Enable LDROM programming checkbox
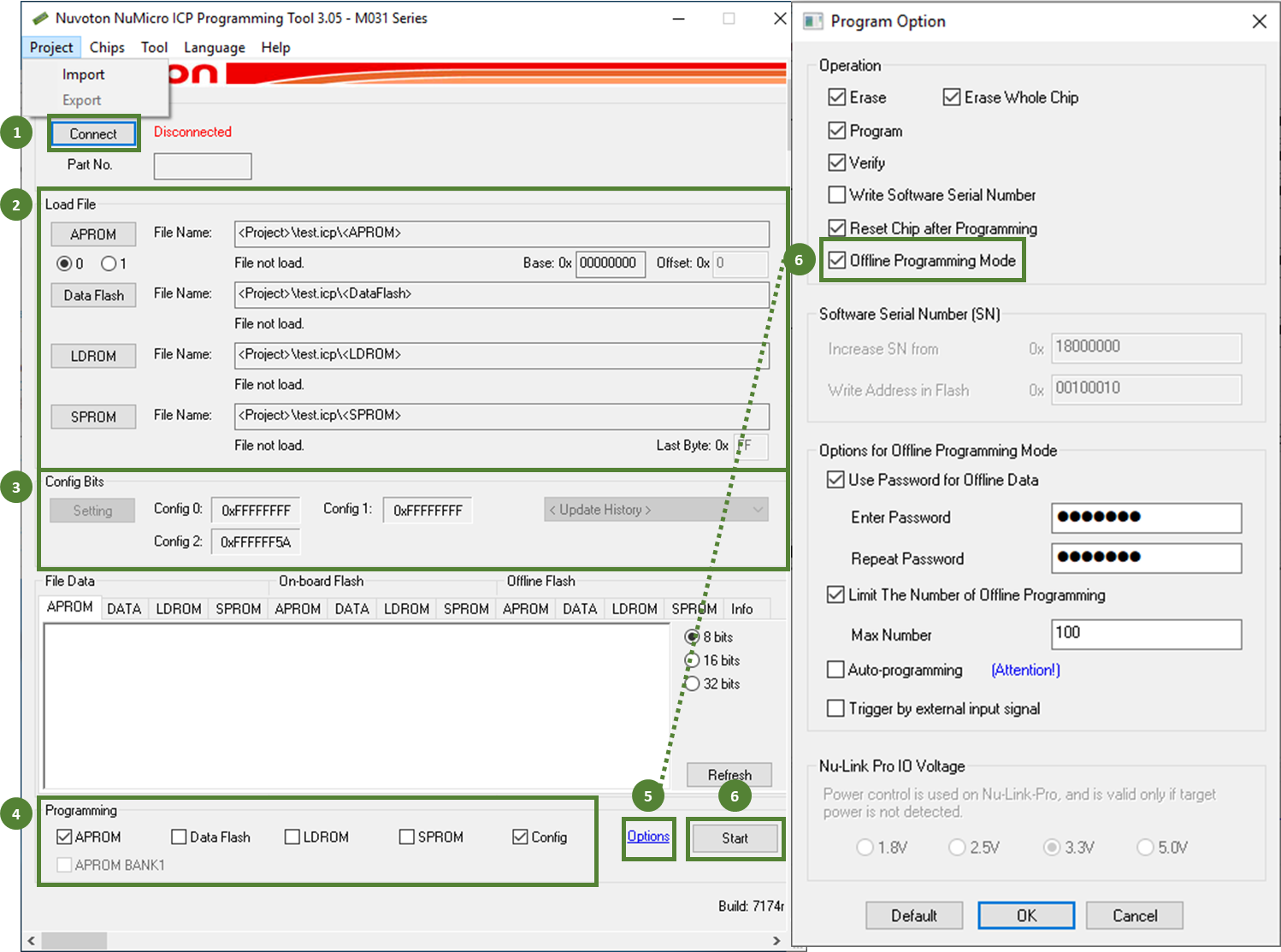The width and height of the screenshot is (1281, 952). [292, 837]
